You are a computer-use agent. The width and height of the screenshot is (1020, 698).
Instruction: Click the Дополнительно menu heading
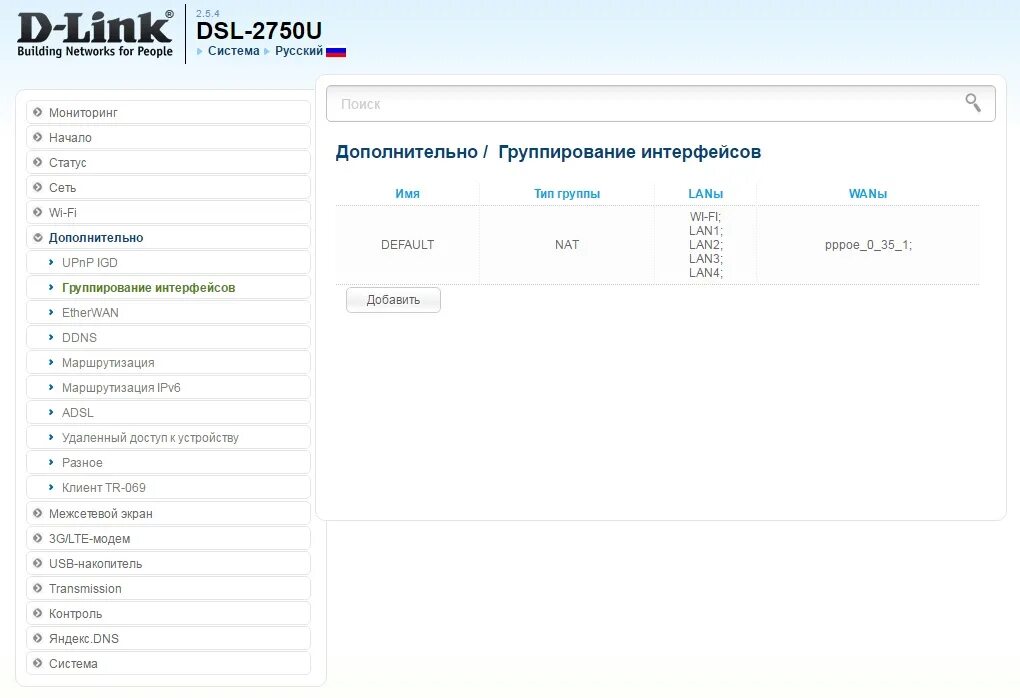pos(168,237)
